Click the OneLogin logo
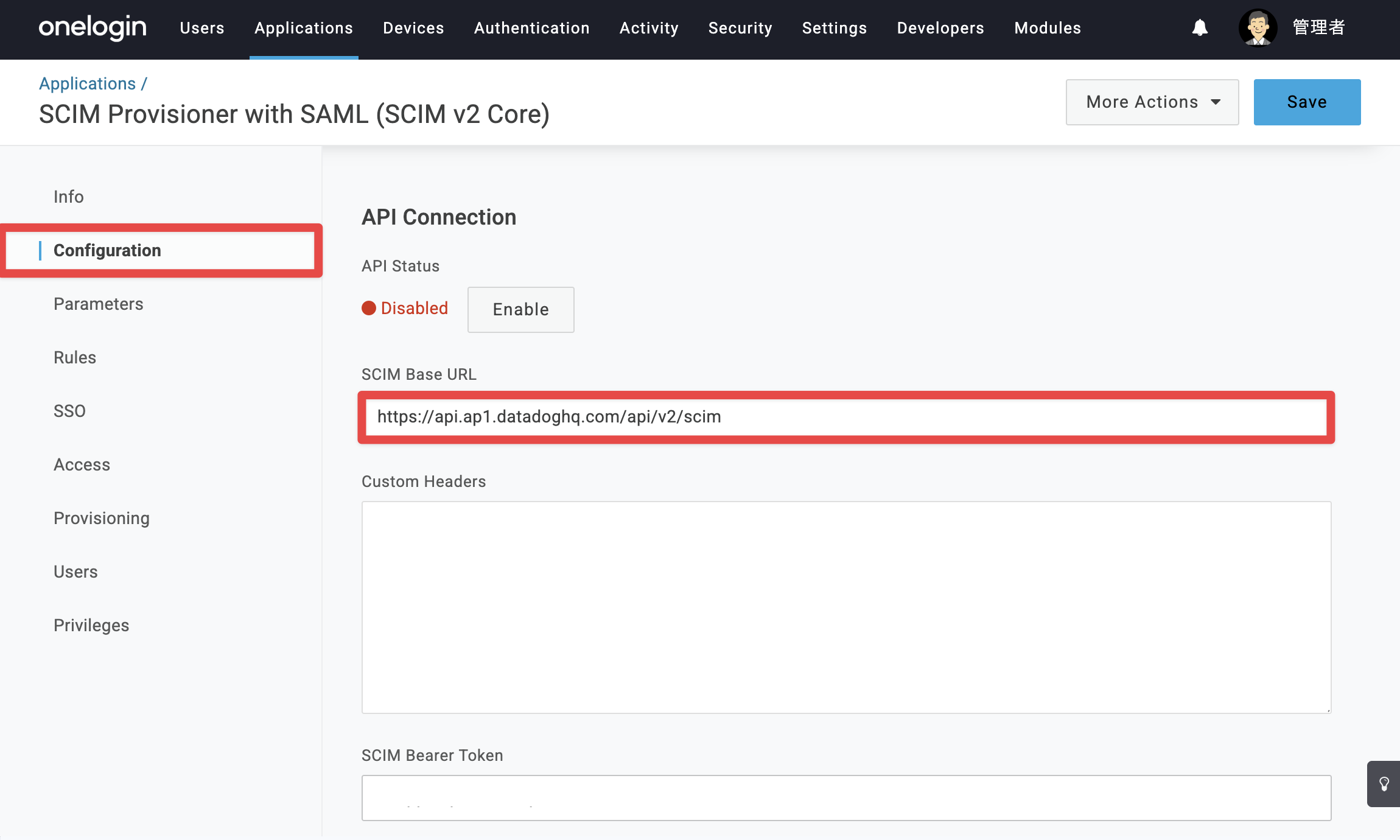Viewport: 1400px width, 840px height. pos(93,28)
